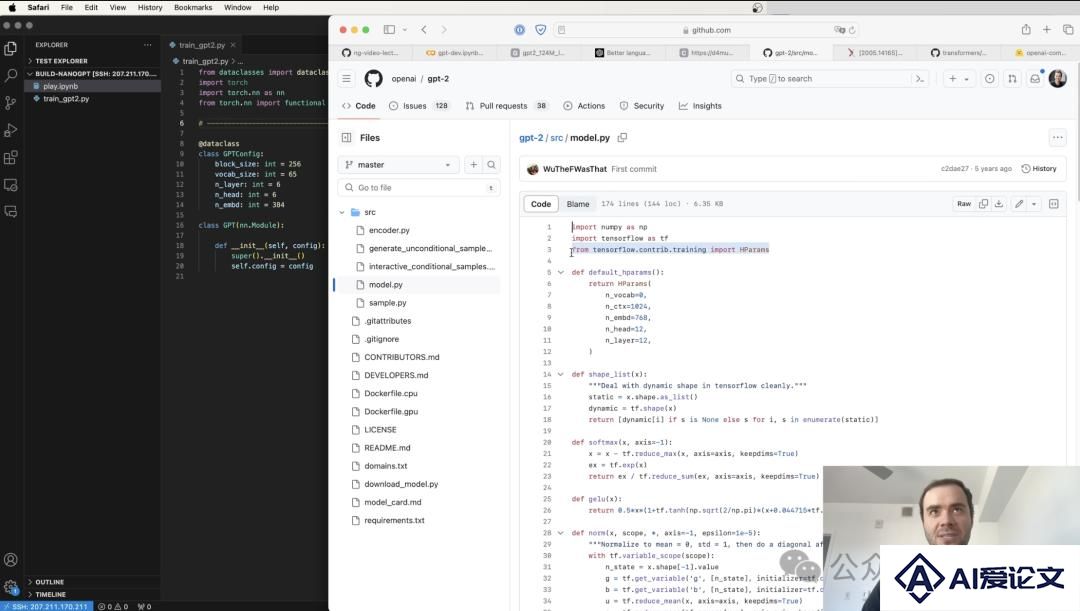The height and width of the screenshot is (611, 1080).
Task: Open GitHub issues header icon
Action: pos(989,79)
